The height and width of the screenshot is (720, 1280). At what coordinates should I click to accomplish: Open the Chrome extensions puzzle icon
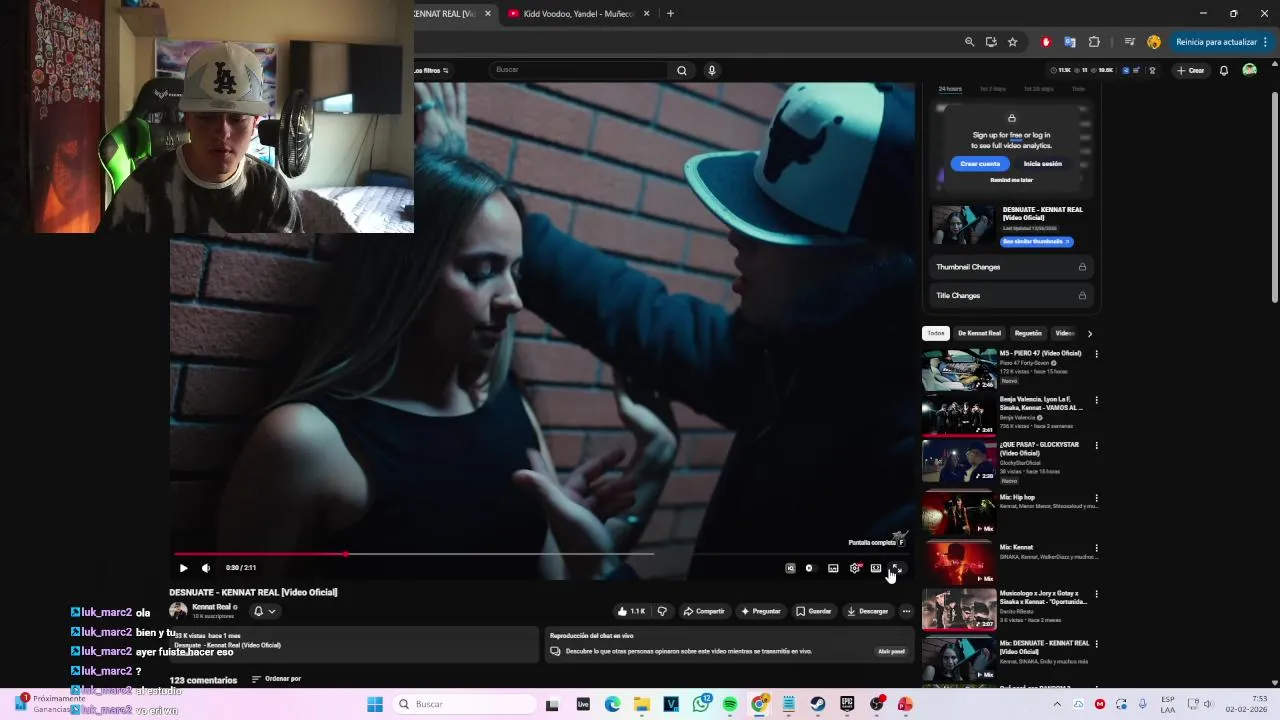1094,42
